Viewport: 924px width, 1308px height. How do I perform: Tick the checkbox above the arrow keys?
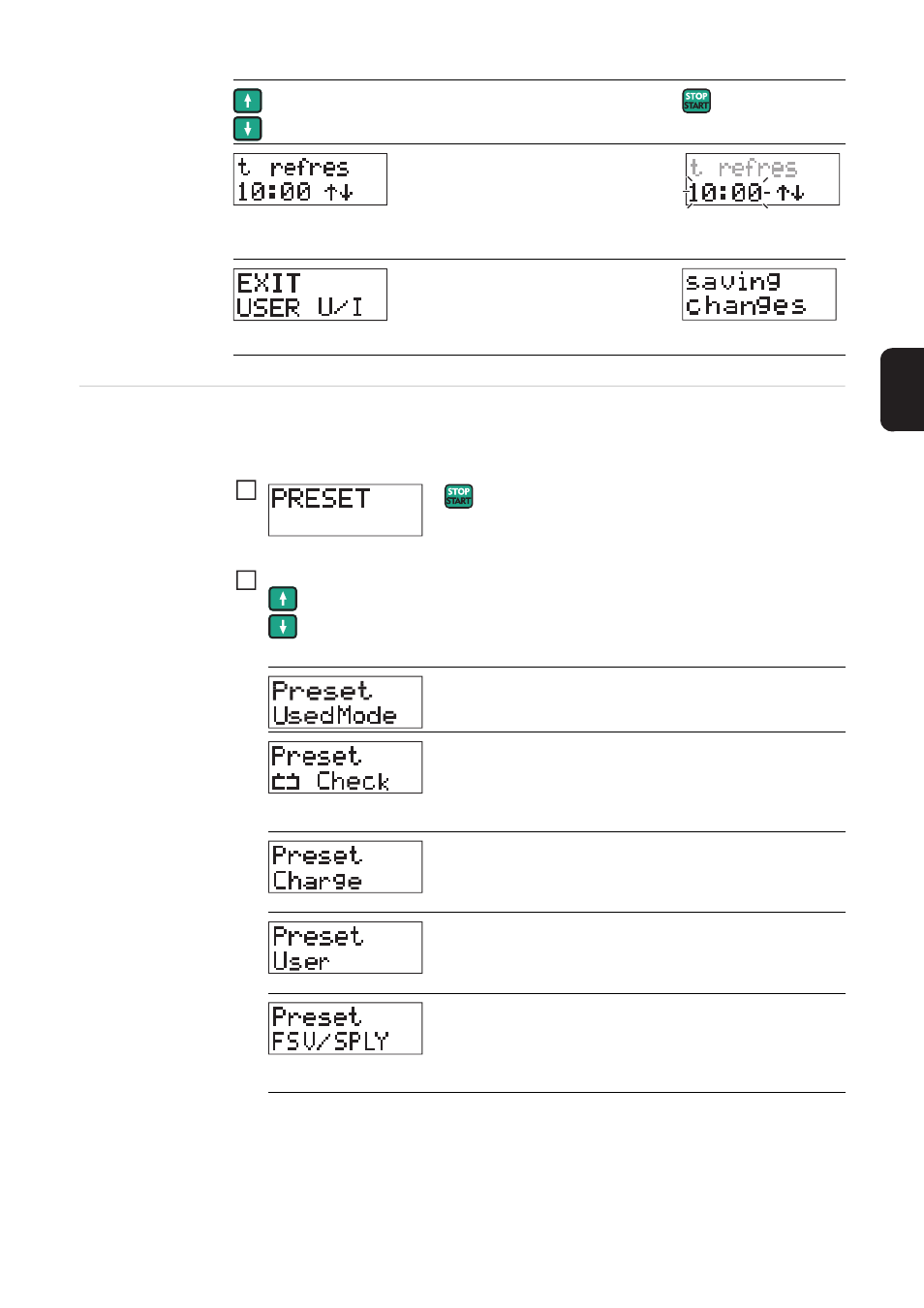[246, 580]
